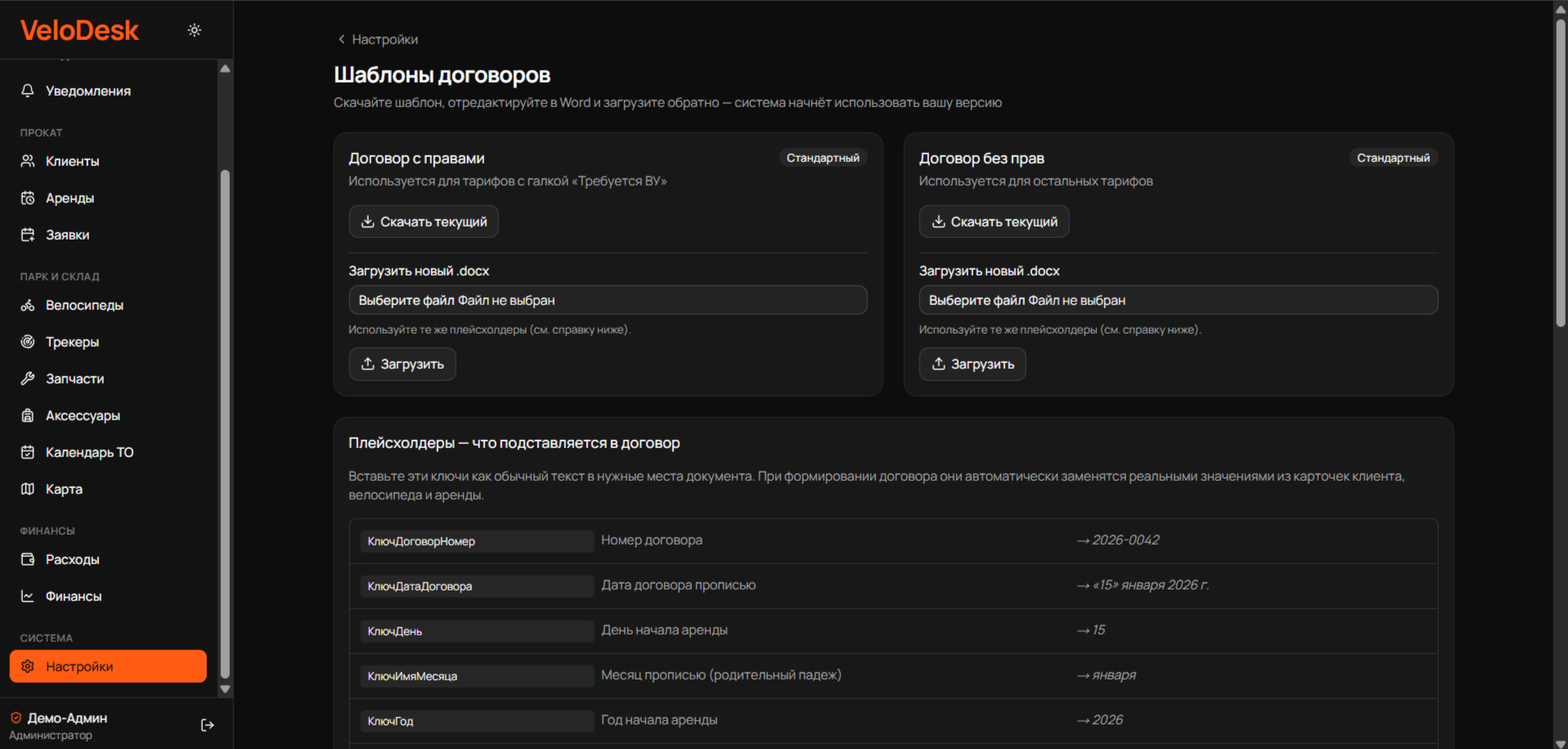Click the Аксессуары backpack icon
The width and height of the screenshot is (1568, 749).
(x=28, y=415)
